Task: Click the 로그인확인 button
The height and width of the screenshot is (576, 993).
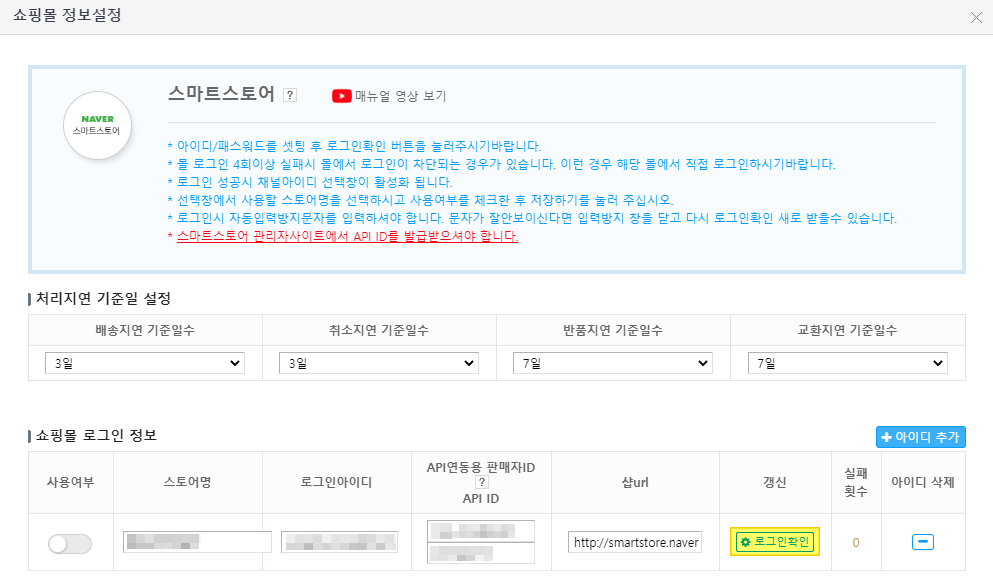Action: 775,542
